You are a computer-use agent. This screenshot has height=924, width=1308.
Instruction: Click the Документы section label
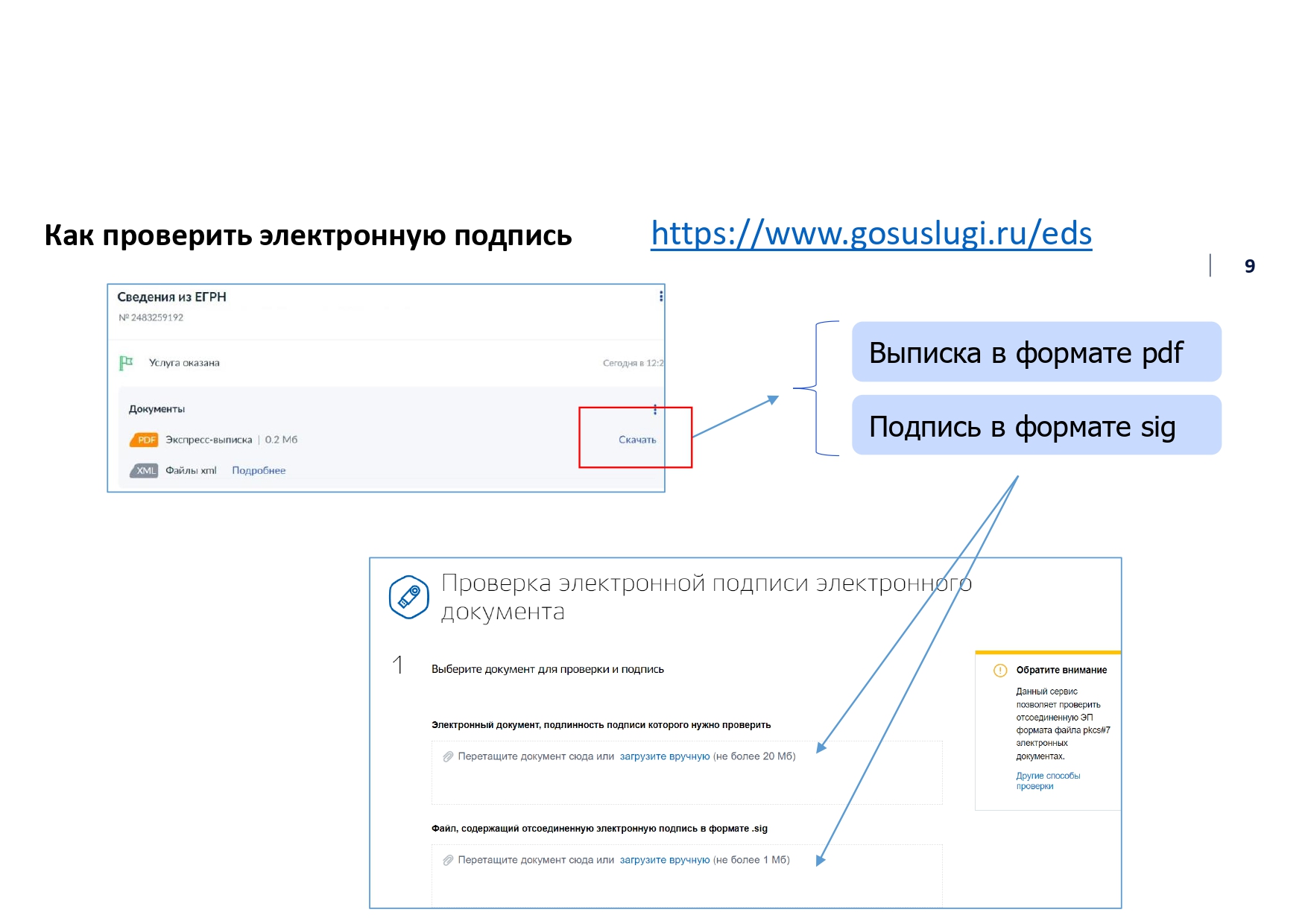(157, 409)
